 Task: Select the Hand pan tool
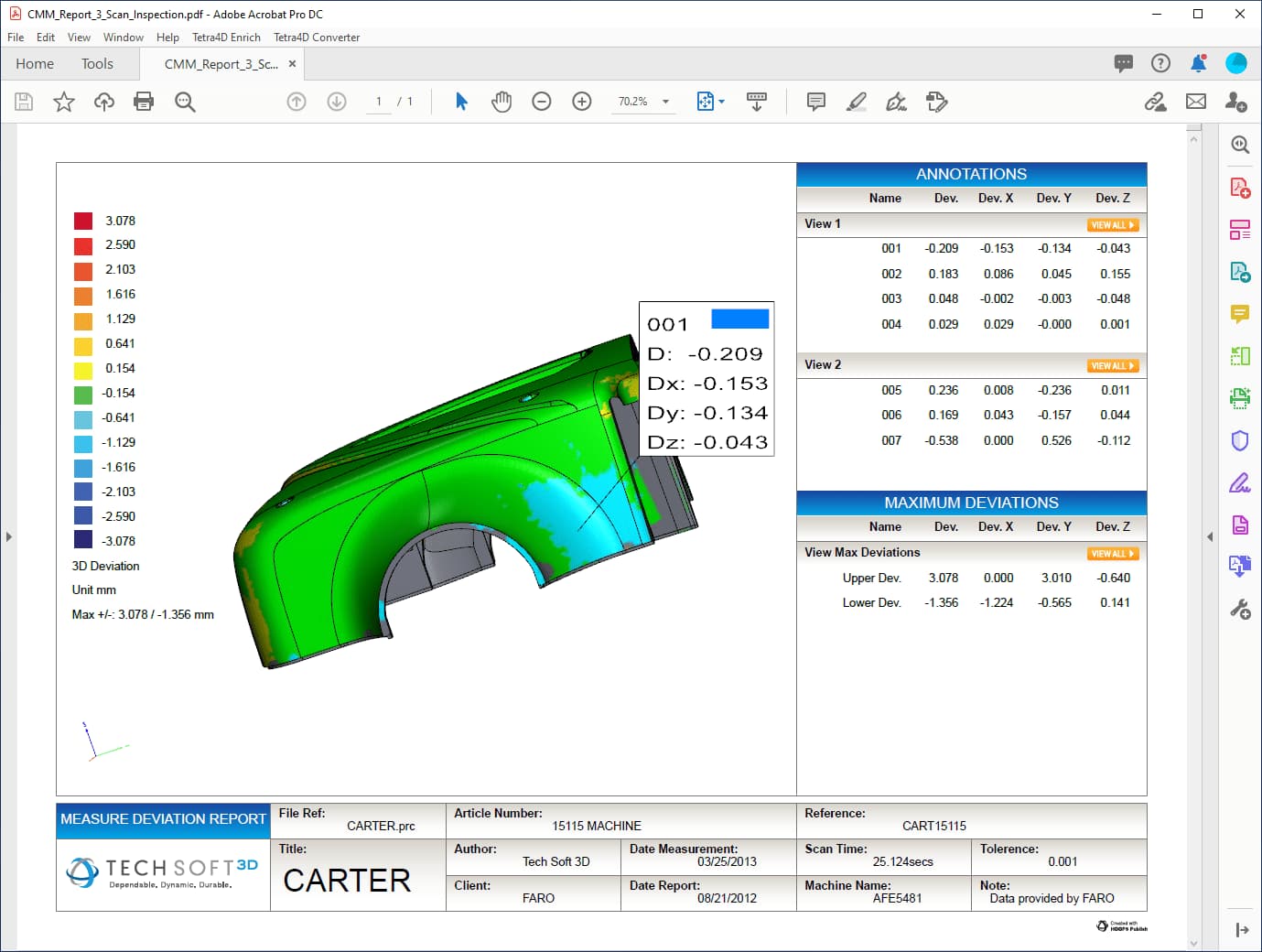point(502,102)
